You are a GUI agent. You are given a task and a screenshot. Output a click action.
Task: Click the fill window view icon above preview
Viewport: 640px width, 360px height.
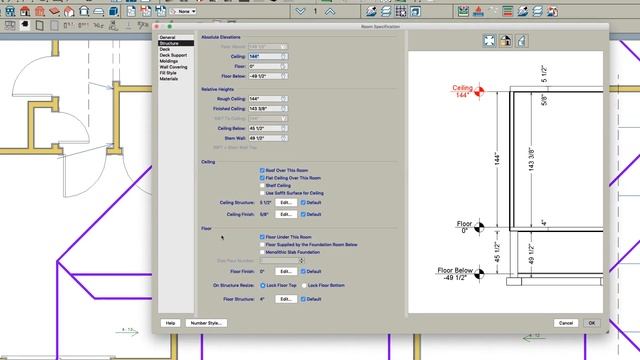(x=489, y=40)
